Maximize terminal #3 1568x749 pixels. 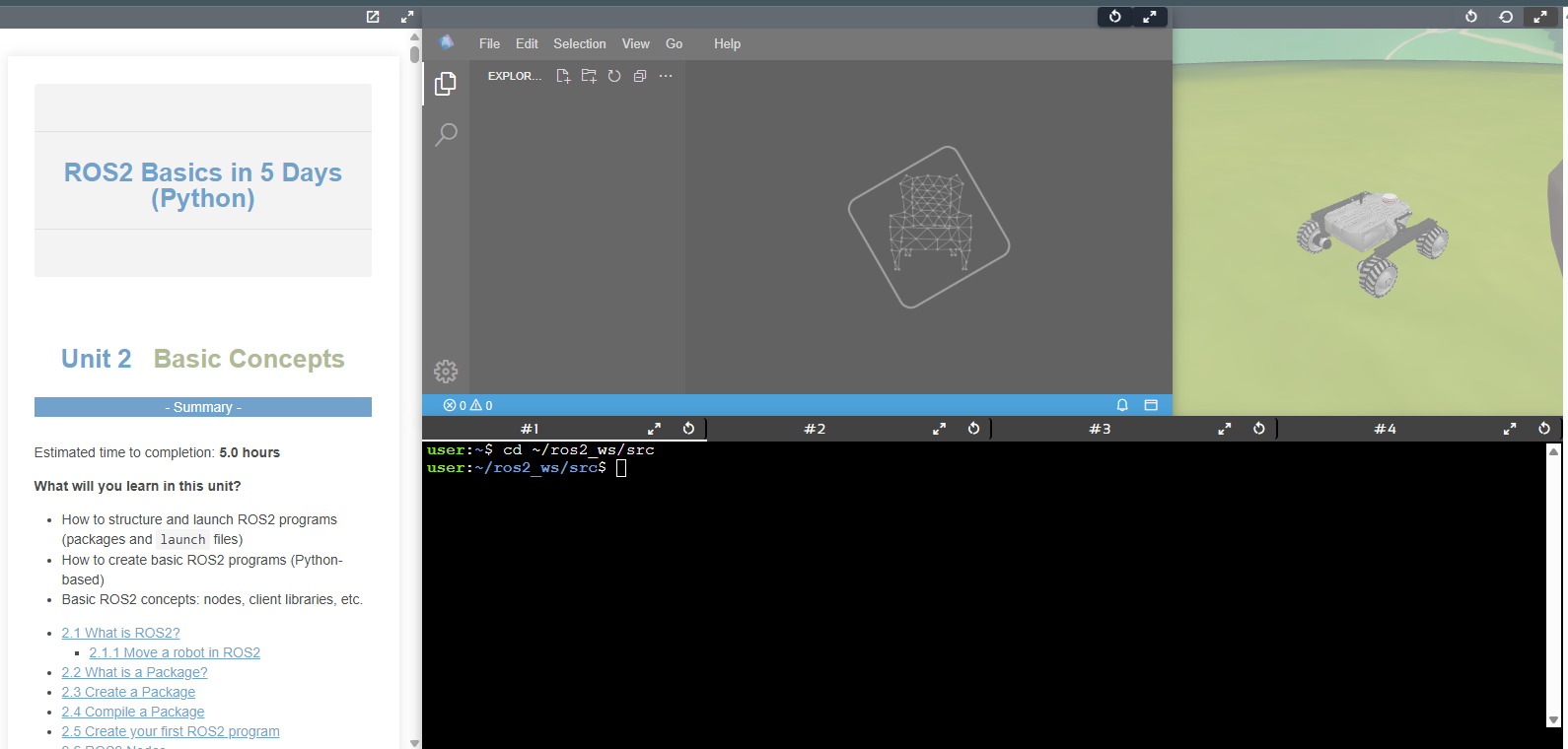pyautogui.click(x=1224, y=429)
